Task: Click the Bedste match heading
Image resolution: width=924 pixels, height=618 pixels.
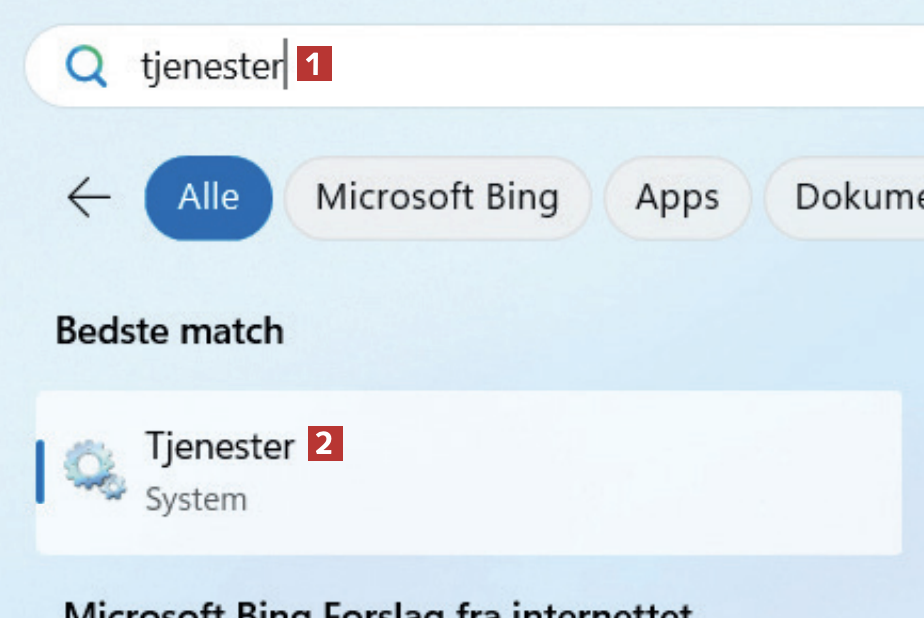Action: tap(170, 331)
